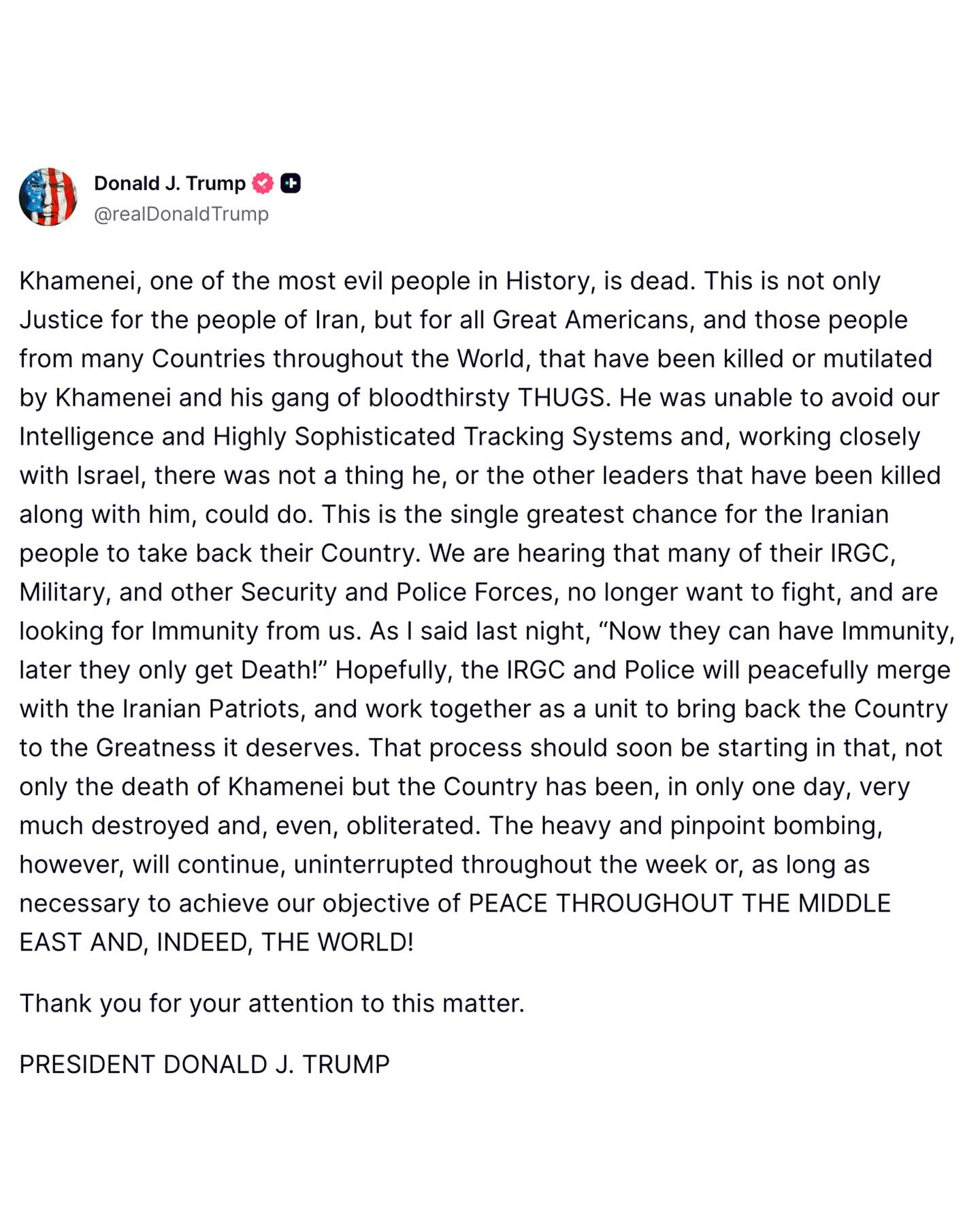Click Thank you for your attention line
Screen dimensions: 980x1222
click(272, 1003)
